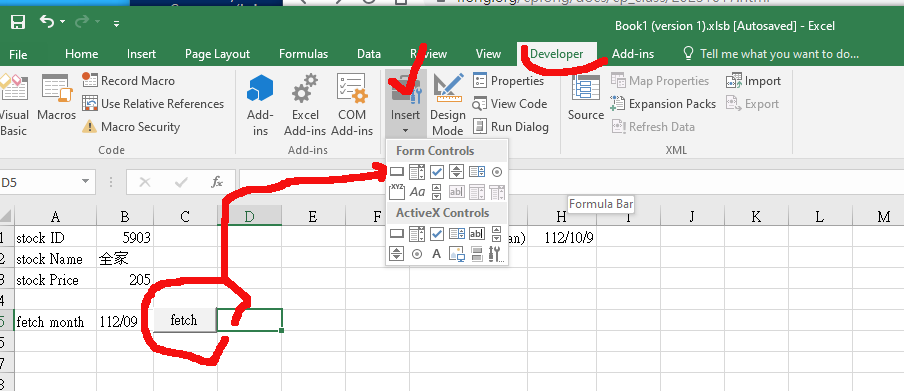904x391 pixels.
Task: Select the Group Box form control
Action: [x=397, y=191]
